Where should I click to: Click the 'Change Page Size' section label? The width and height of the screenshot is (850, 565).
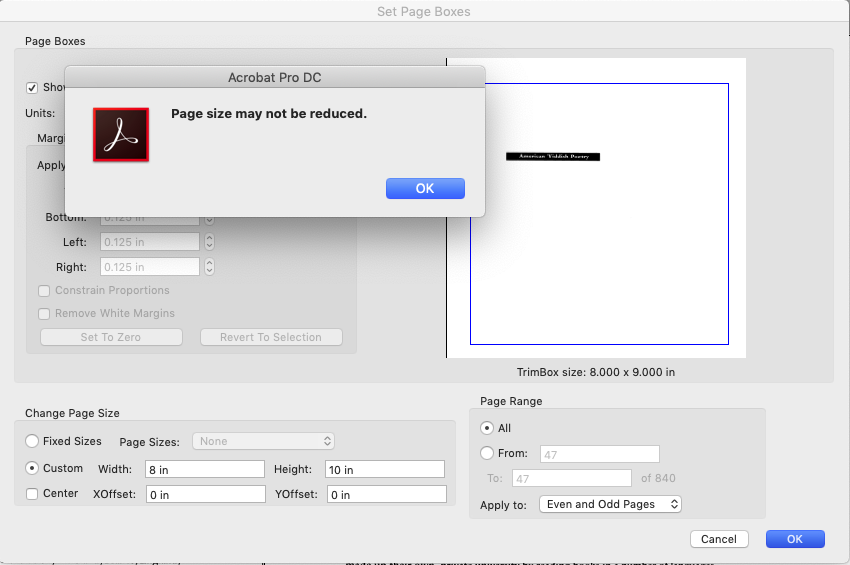coord(72,413)
